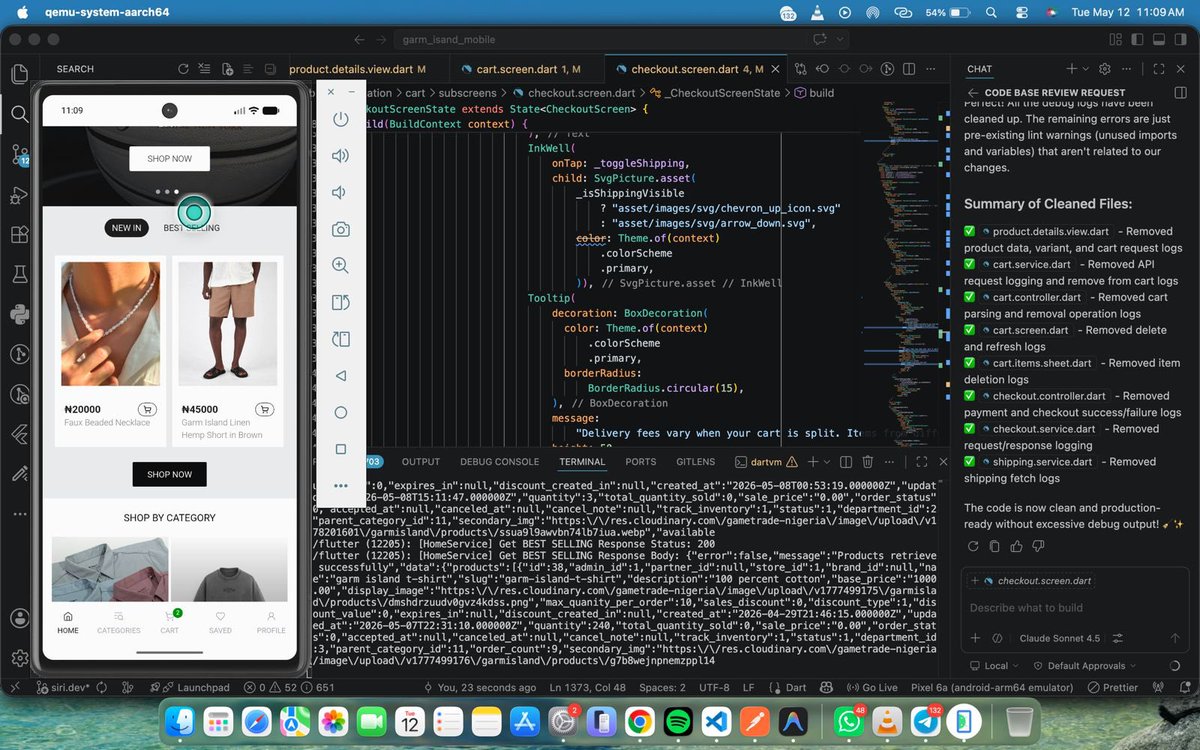Viewport: 1200px width, 750px height.
Task: Select BEST SELLING filter in app
Action: 192,228
